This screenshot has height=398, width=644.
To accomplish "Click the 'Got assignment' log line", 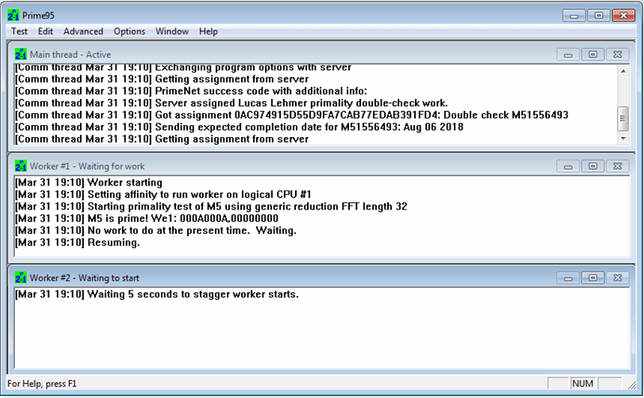I will tap(292, 115).
